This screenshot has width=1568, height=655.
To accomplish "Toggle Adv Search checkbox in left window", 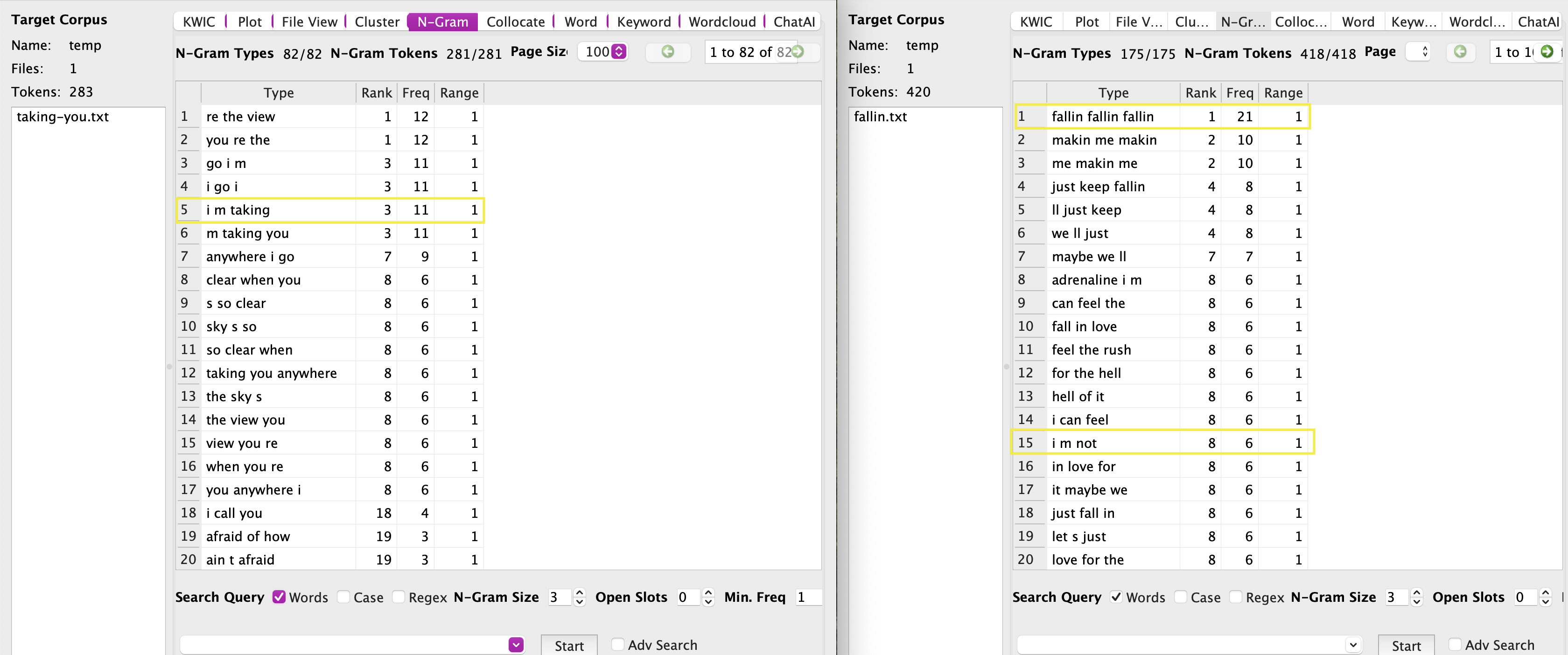I will 617,645.
